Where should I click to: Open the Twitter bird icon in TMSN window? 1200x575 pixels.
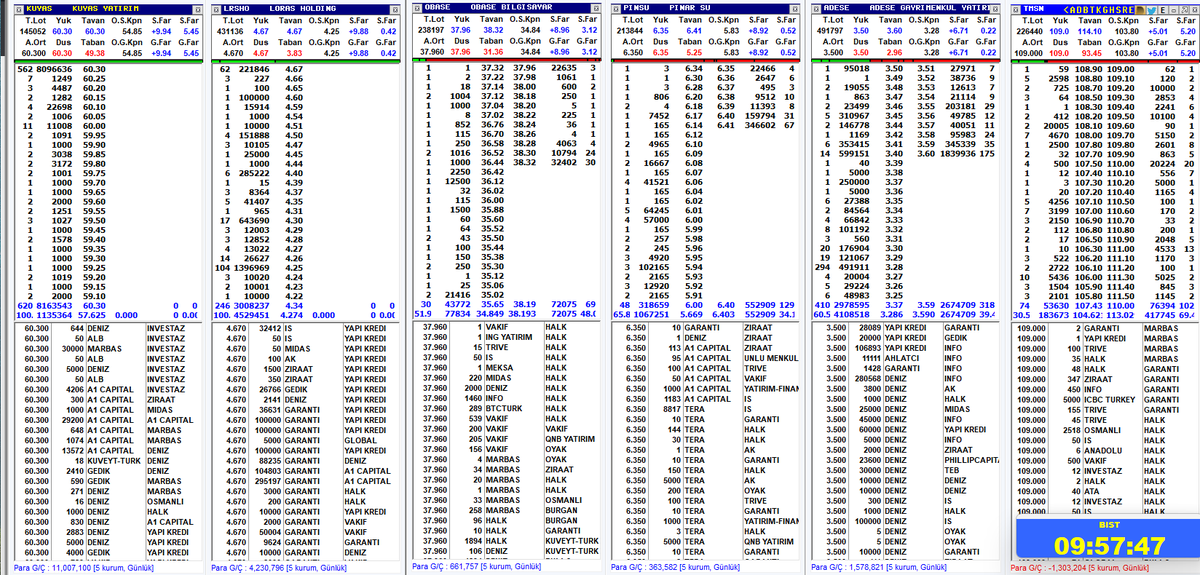pyautogui.click(x=1151, y=10)
